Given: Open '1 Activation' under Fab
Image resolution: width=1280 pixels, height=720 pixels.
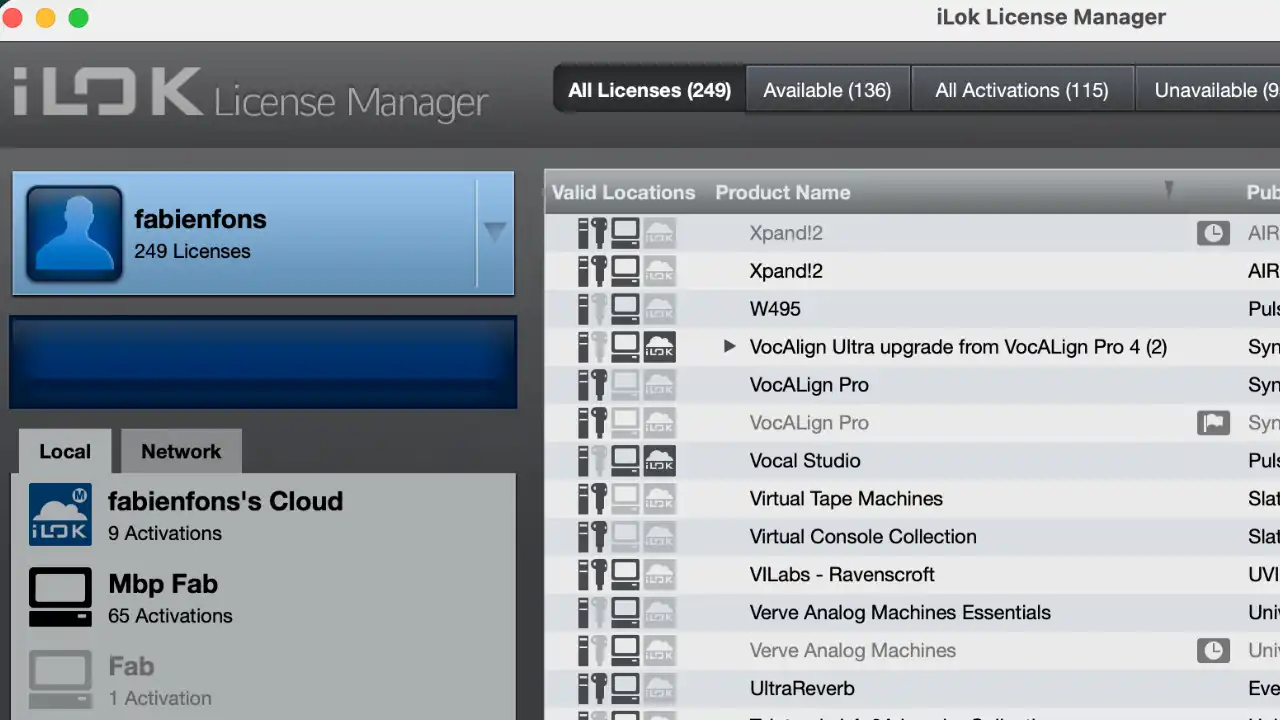Looking at the screenshot, I should pyautogui.click(x=160, y=698).
